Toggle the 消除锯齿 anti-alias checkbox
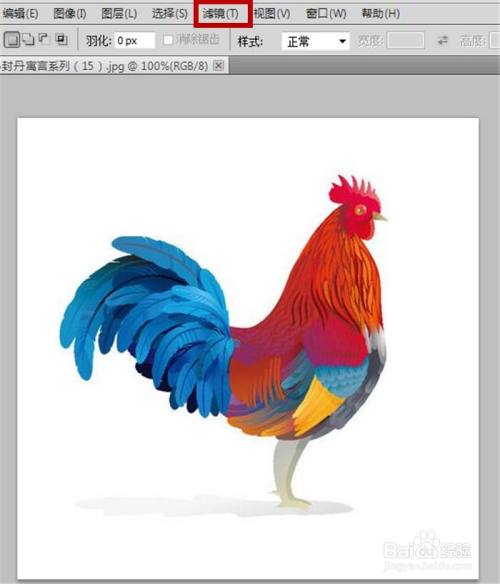The width and height of the screenshot is (500, 584). [168, 40]
